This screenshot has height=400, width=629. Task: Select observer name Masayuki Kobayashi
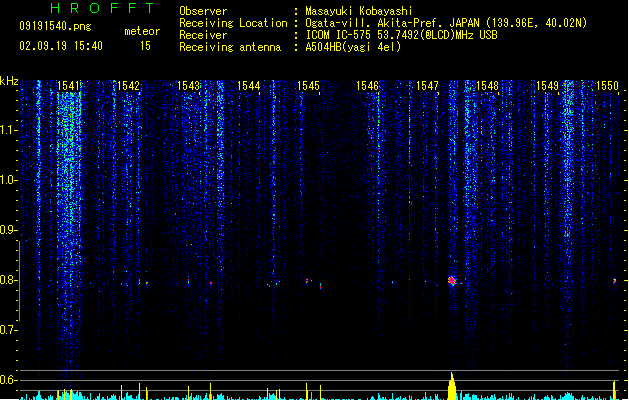(359, 11)
